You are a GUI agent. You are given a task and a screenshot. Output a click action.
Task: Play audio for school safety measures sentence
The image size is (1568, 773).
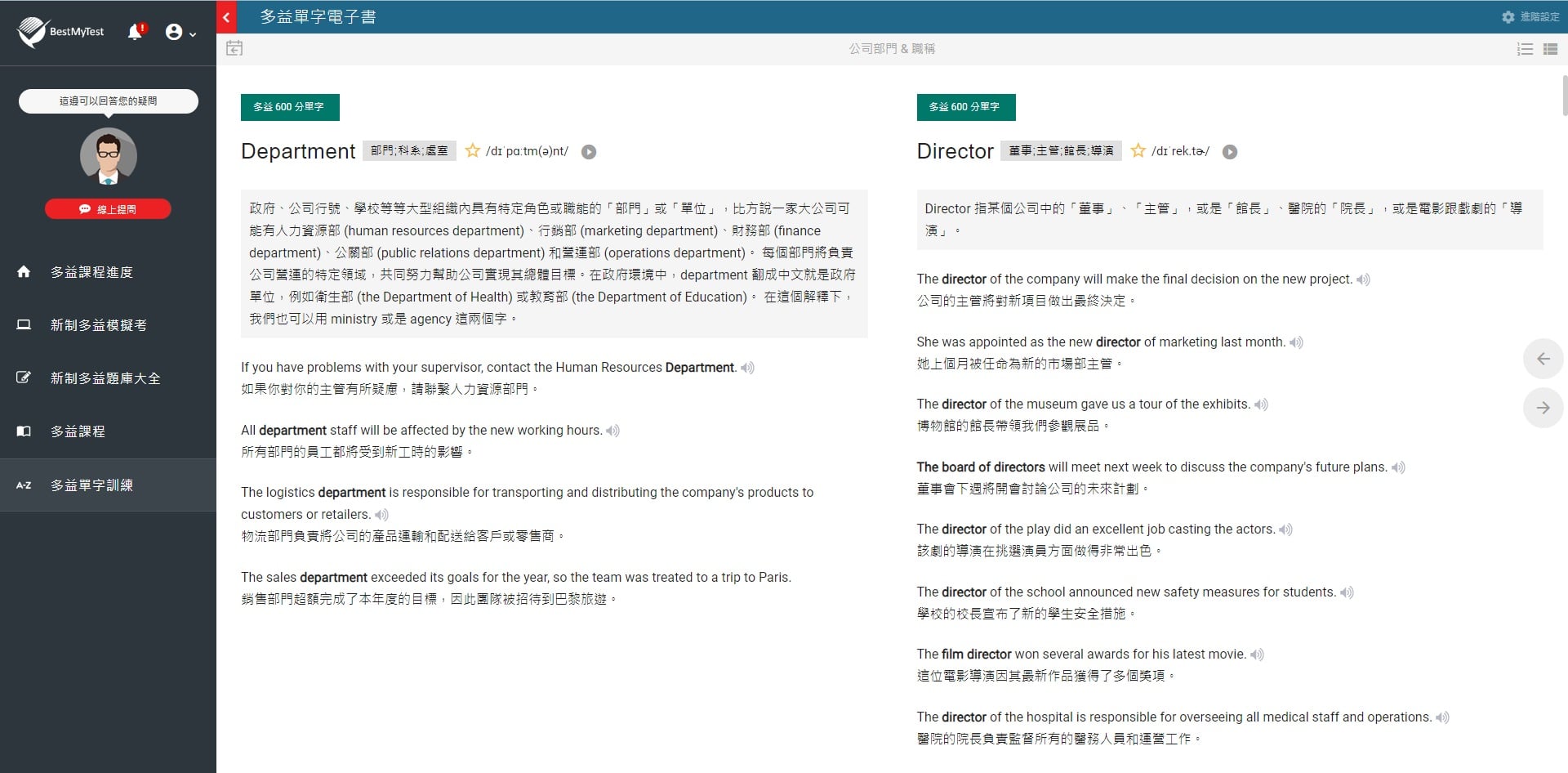(1347, 592)
